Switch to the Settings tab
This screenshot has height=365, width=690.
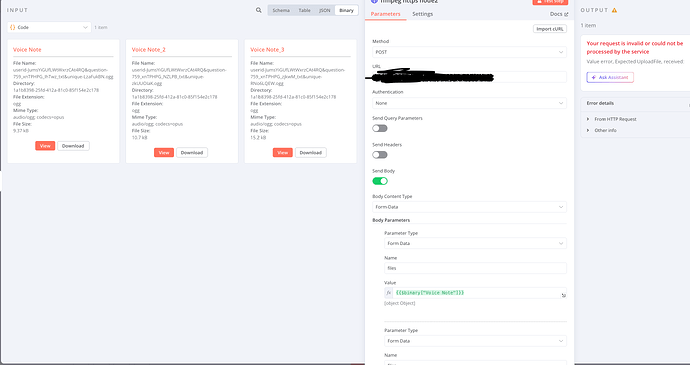click(422, 14)
